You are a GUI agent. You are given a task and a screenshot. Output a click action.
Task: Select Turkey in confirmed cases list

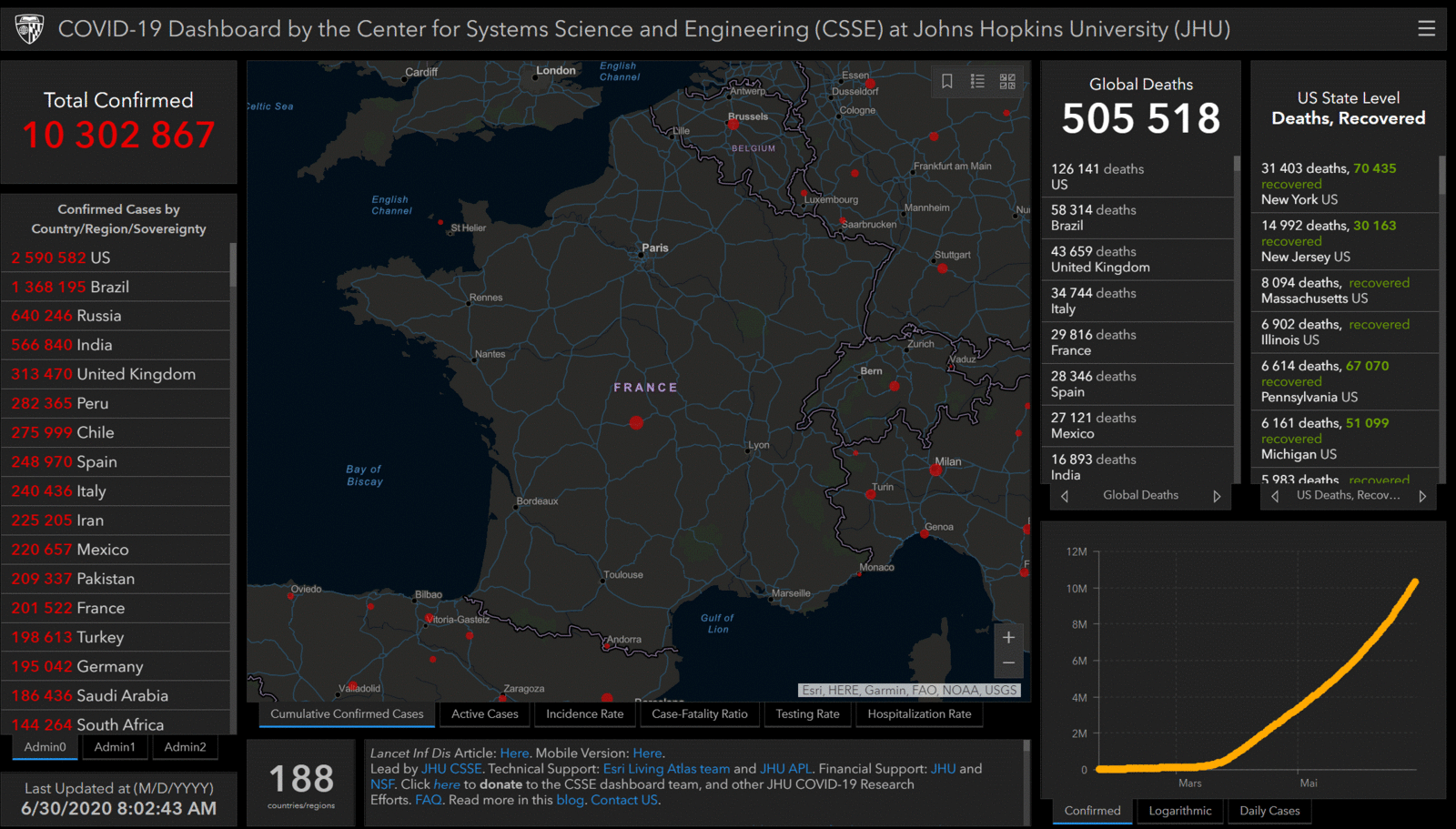click(x=116, y=637)
